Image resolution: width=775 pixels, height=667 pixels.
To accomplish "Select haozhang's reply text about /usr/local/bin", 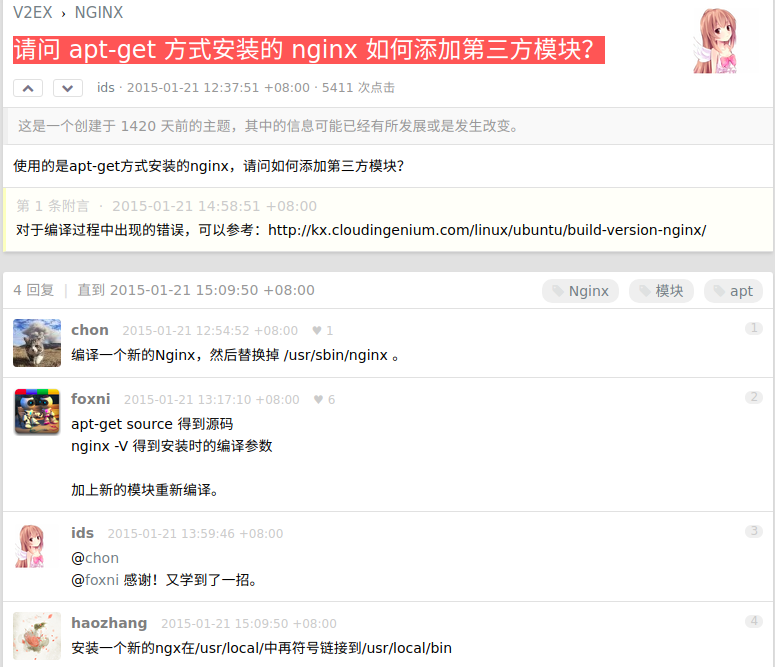I will tap(261, 648).
